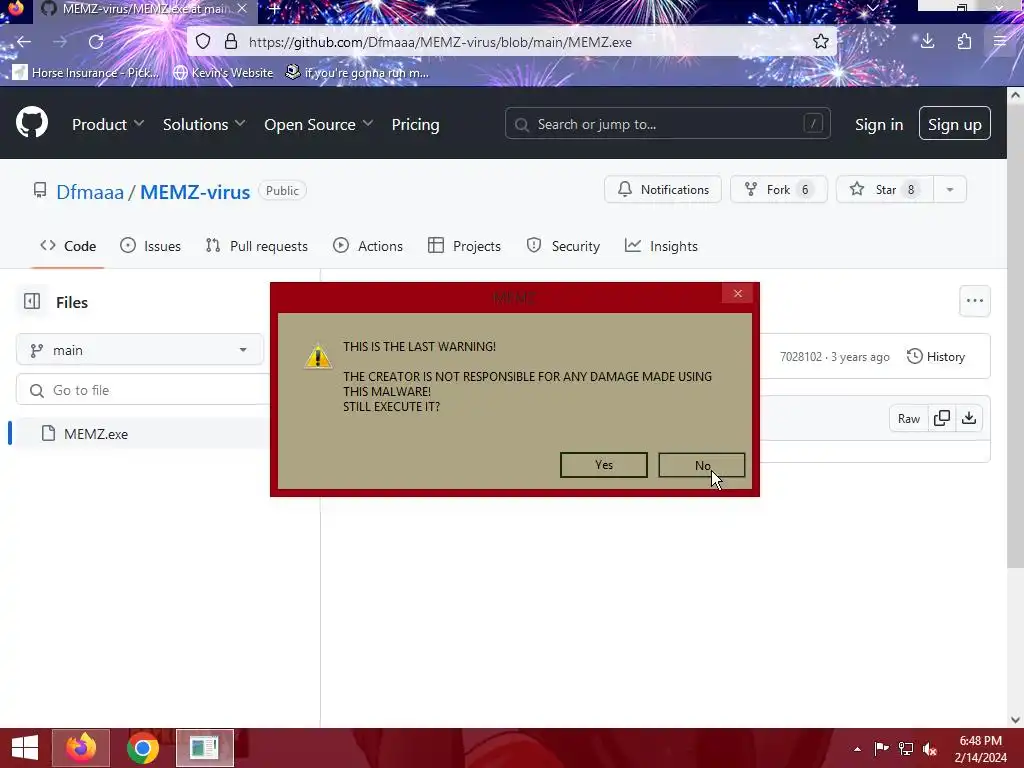Click No in the MEMZ dialog
This screenshot has height=768, width=1024.
701,465
